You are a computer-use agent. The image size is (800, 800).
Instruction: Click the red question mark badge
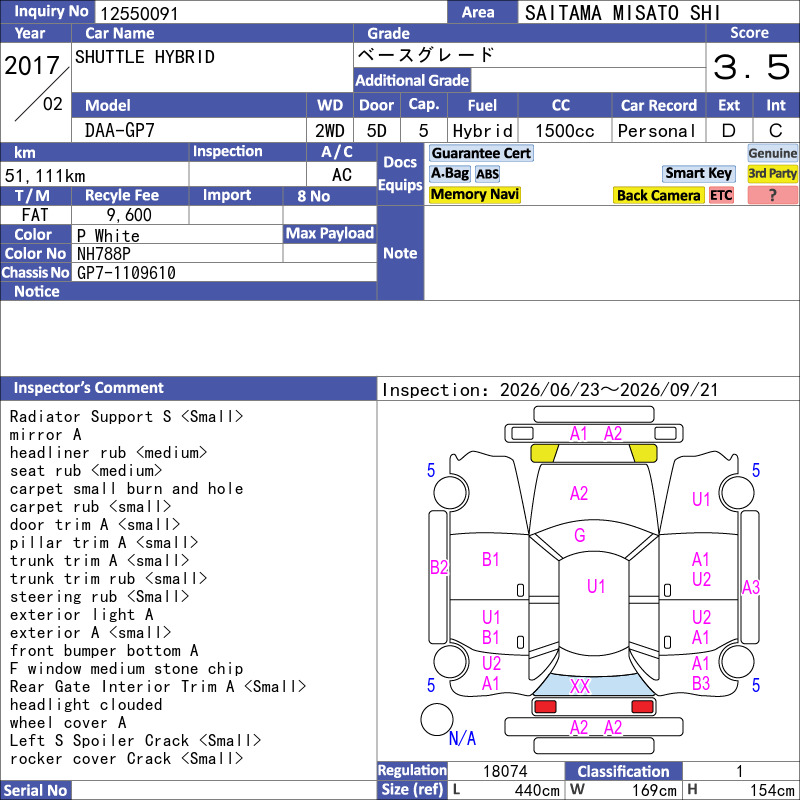(x=772, y=195)
